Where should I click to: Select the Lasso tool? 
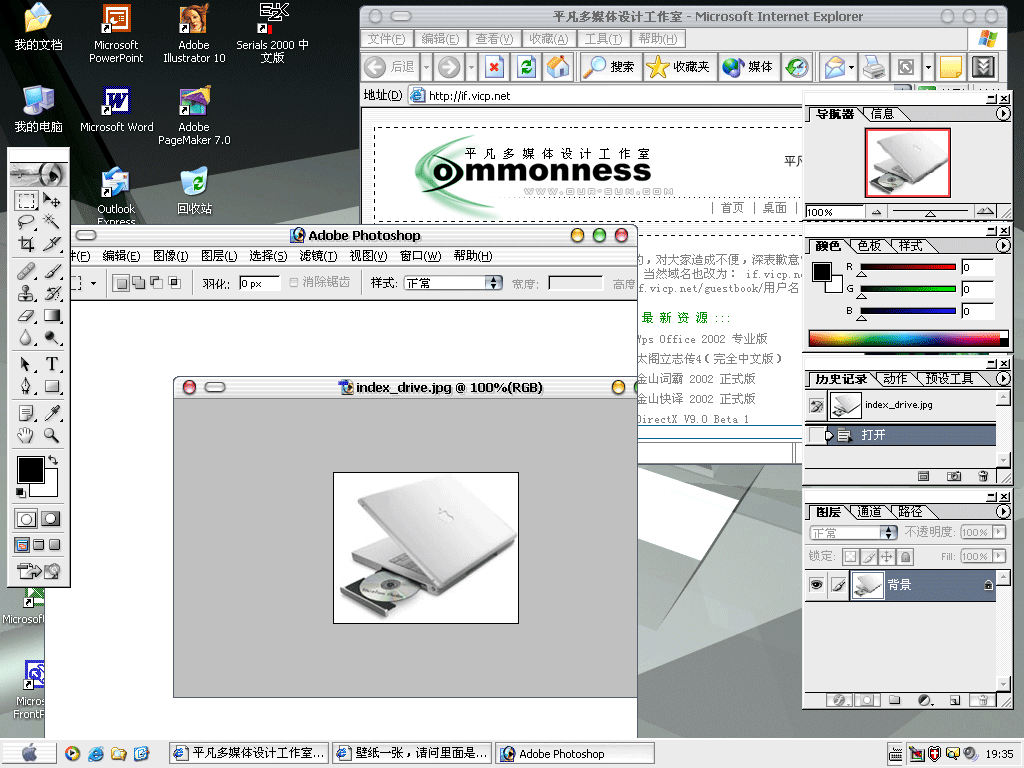[26, 222]
